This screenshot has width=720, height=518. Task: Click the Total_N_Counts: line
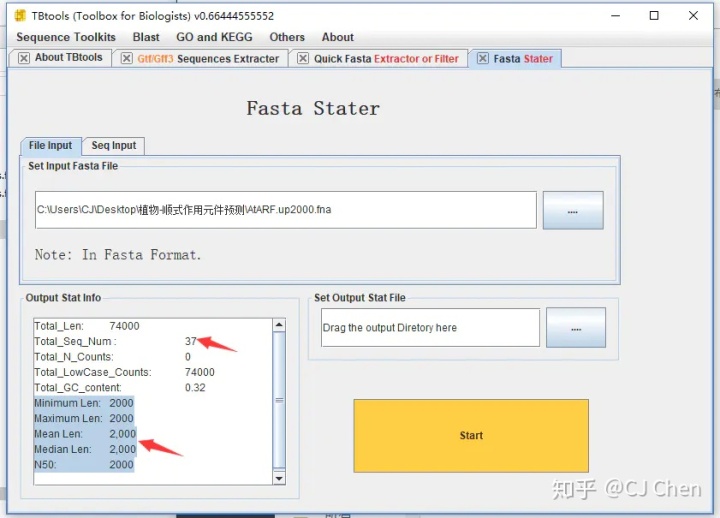click(112, 357)
